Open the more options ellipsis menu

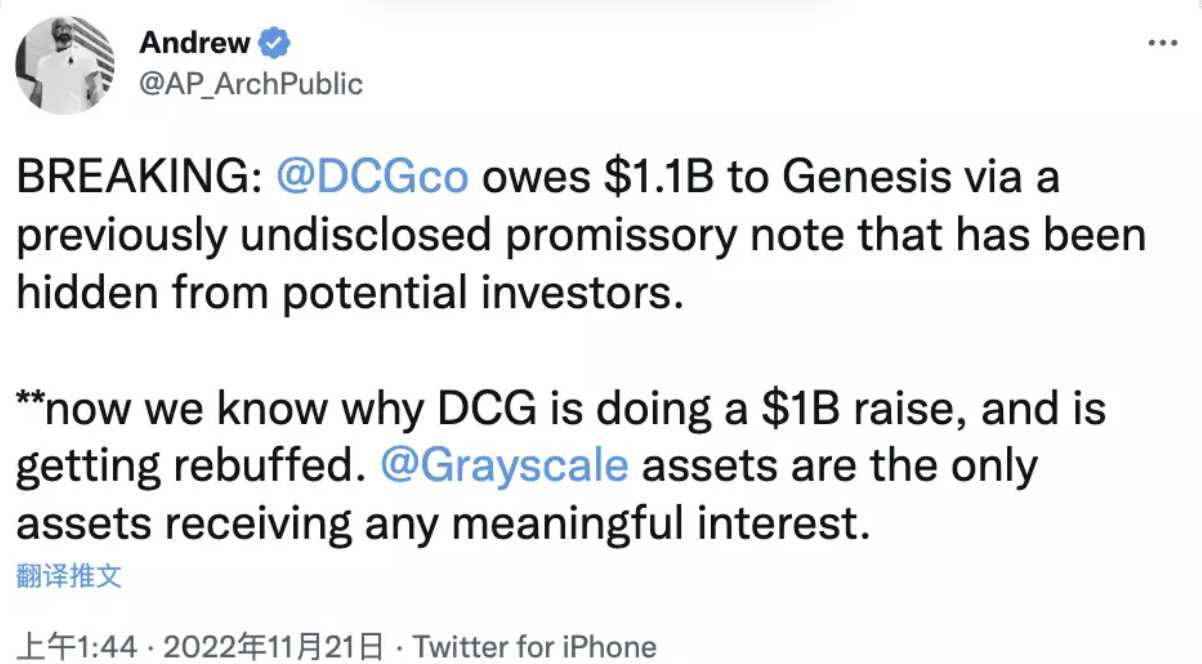pos(1163,44)
